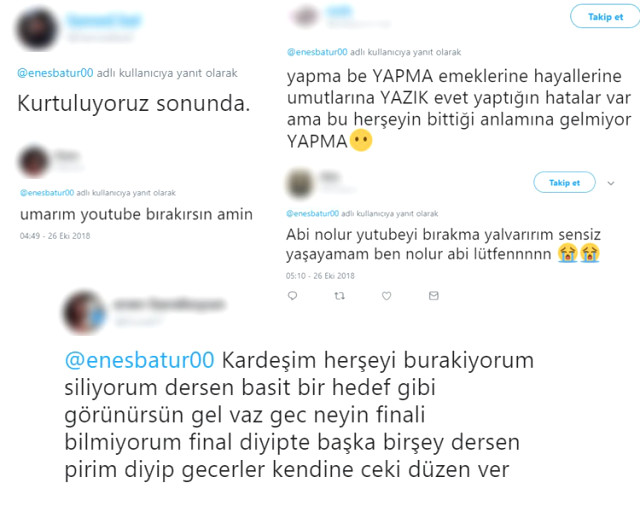Open @enesbatur00 mention above Kurtuluyoruz sonunda
The height and width of the screenshot is (512, 640).
tap(55, 73)
